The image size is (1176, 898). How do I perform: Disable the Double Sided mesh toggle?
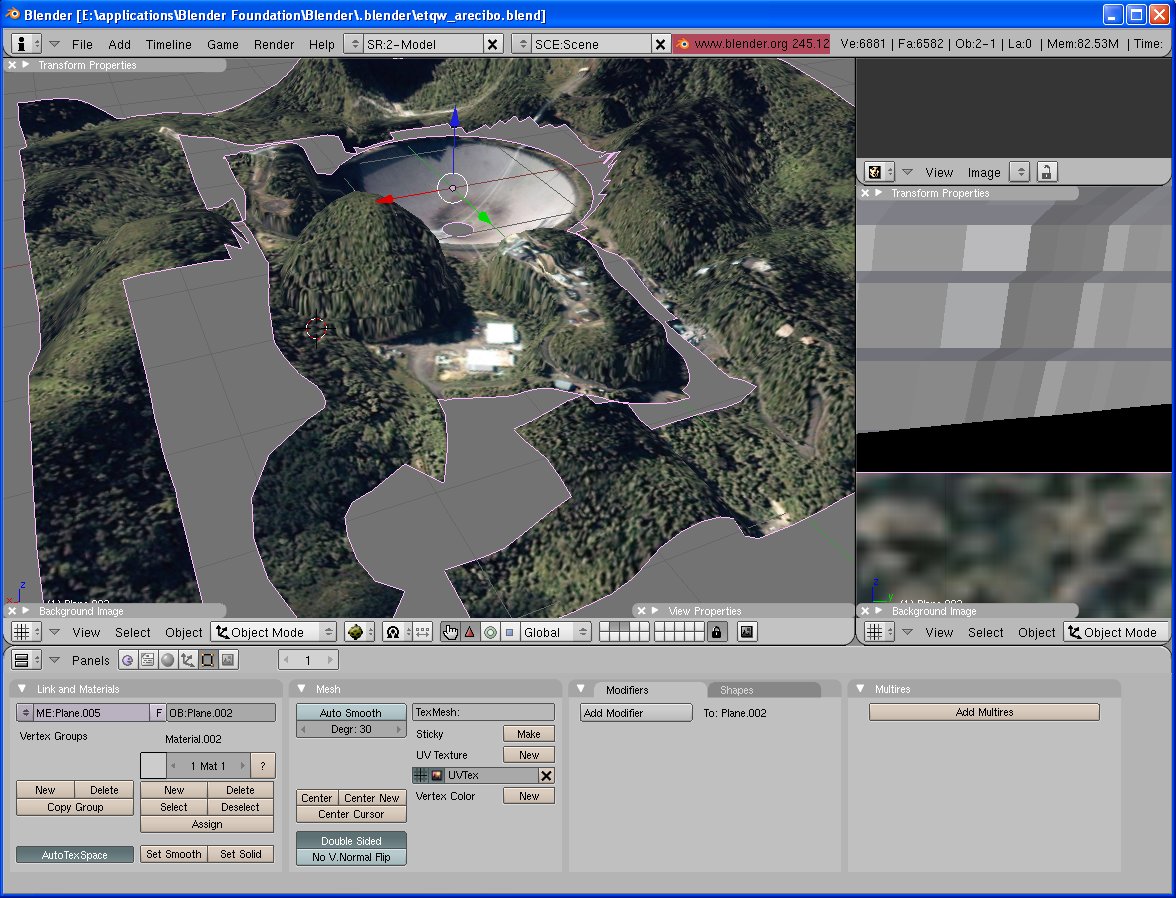[350, 841]
